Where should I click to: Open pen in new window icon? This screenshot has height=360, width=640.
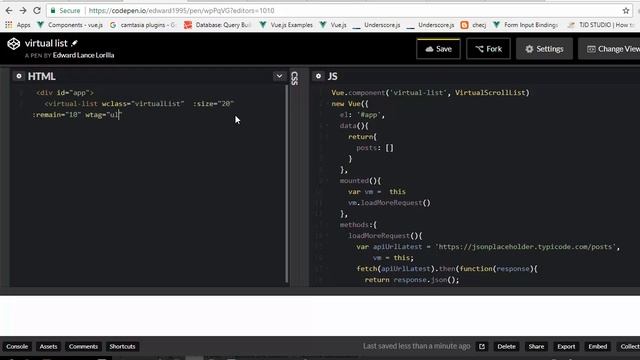tap(482, 347)
